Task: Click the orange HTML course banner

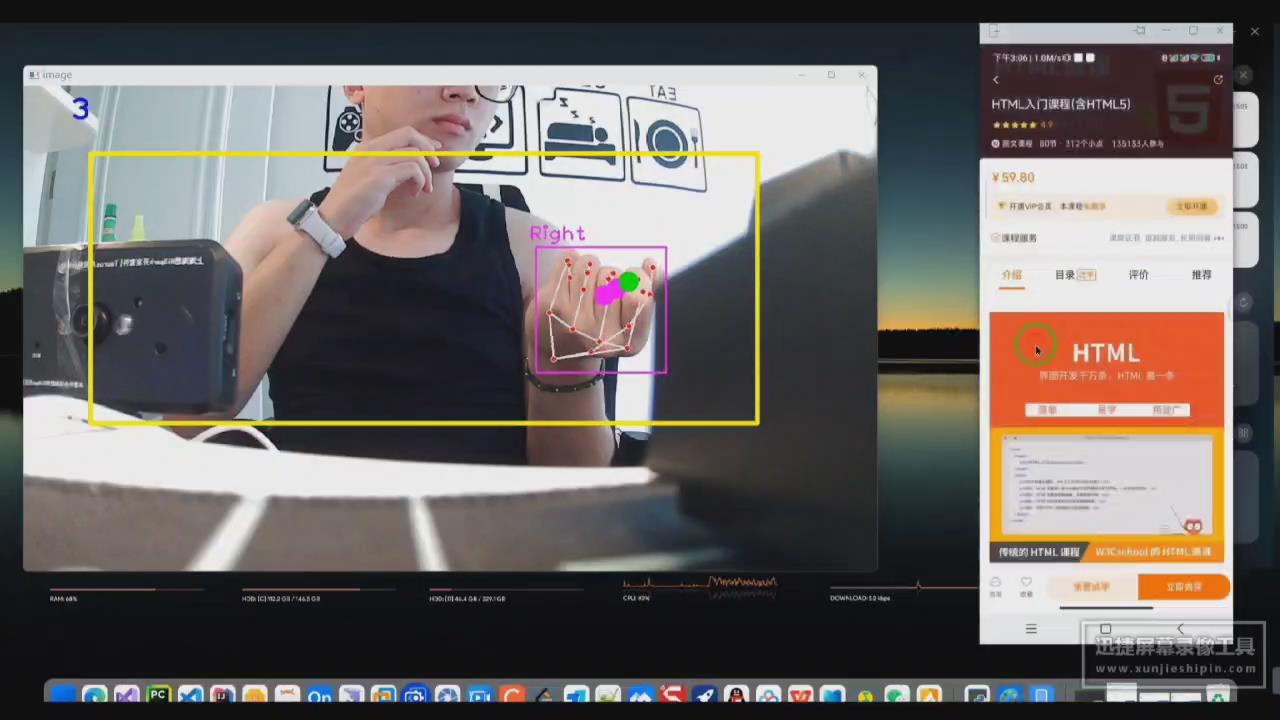Action: [1106, 367]
